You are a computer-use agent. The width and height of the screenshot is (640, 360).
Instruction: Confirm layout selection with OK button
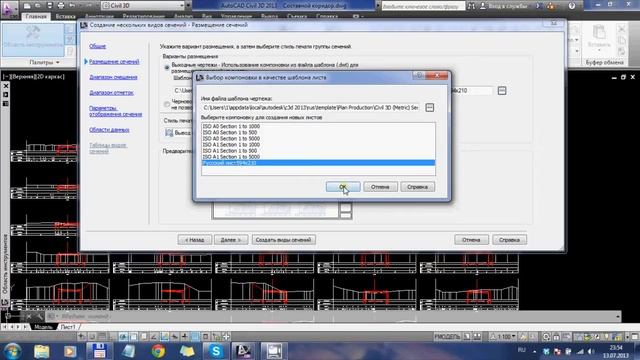(x=343, y=187)
